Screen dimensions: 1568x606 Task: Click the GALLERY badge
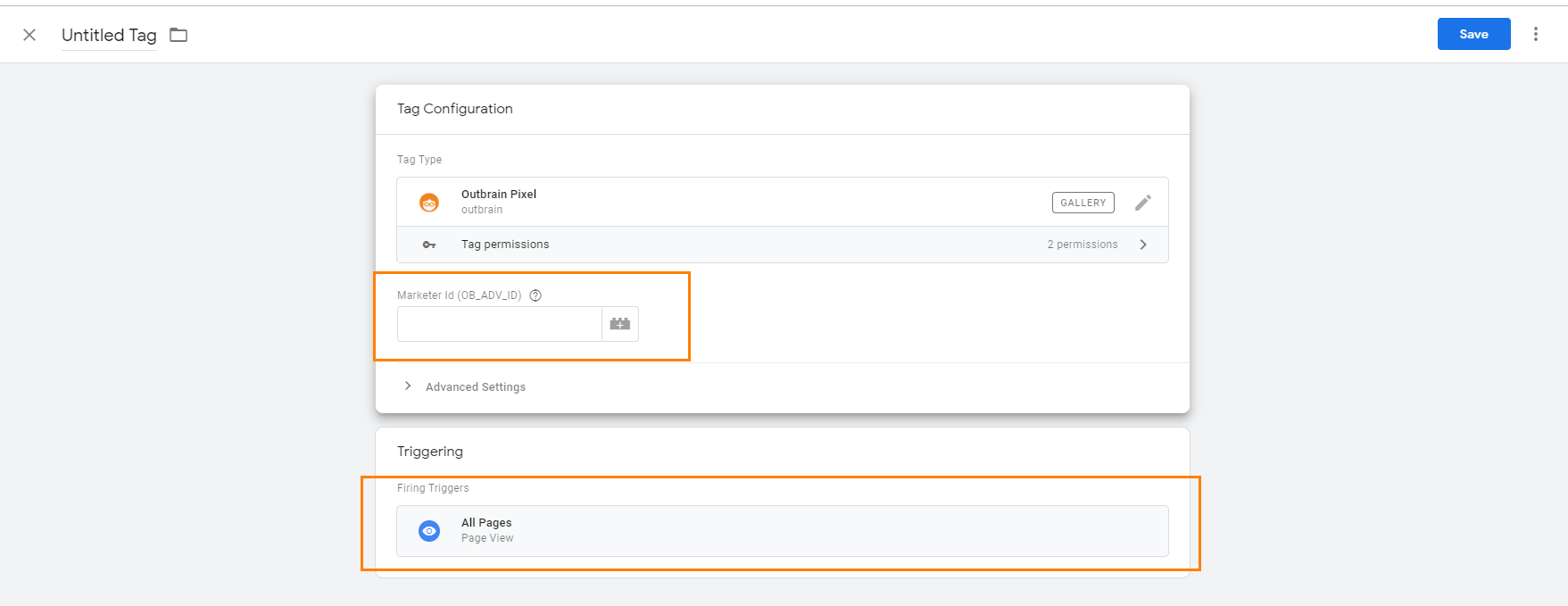coord(1083,203)
